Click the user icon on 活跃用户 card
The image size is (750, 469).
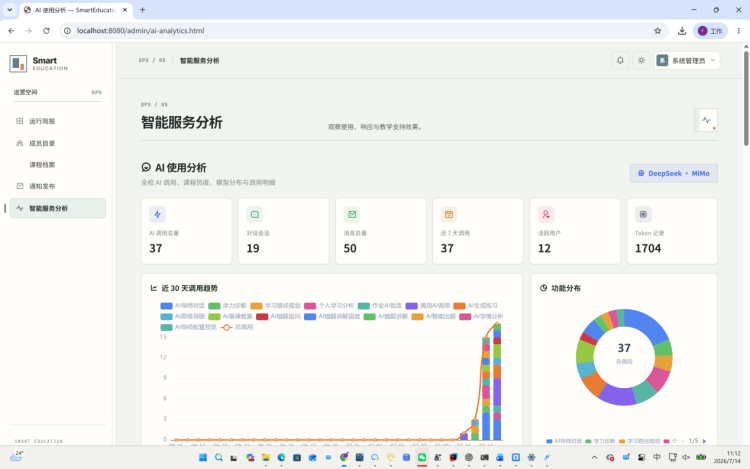tap(546, 214)
